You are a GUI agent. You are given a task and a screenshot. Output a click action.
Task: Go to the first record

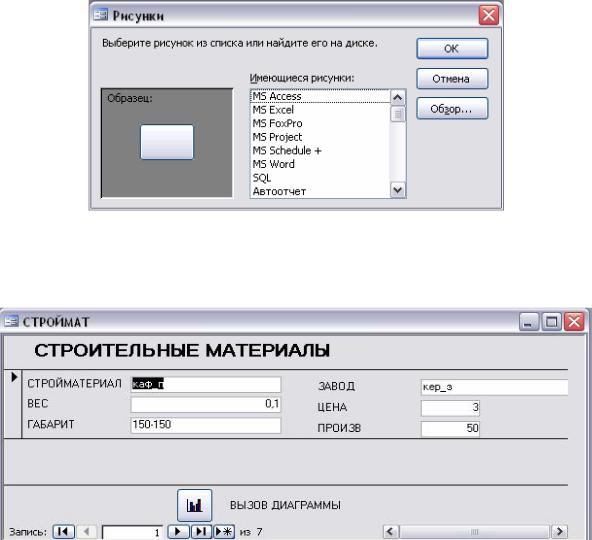click(63, 532)
